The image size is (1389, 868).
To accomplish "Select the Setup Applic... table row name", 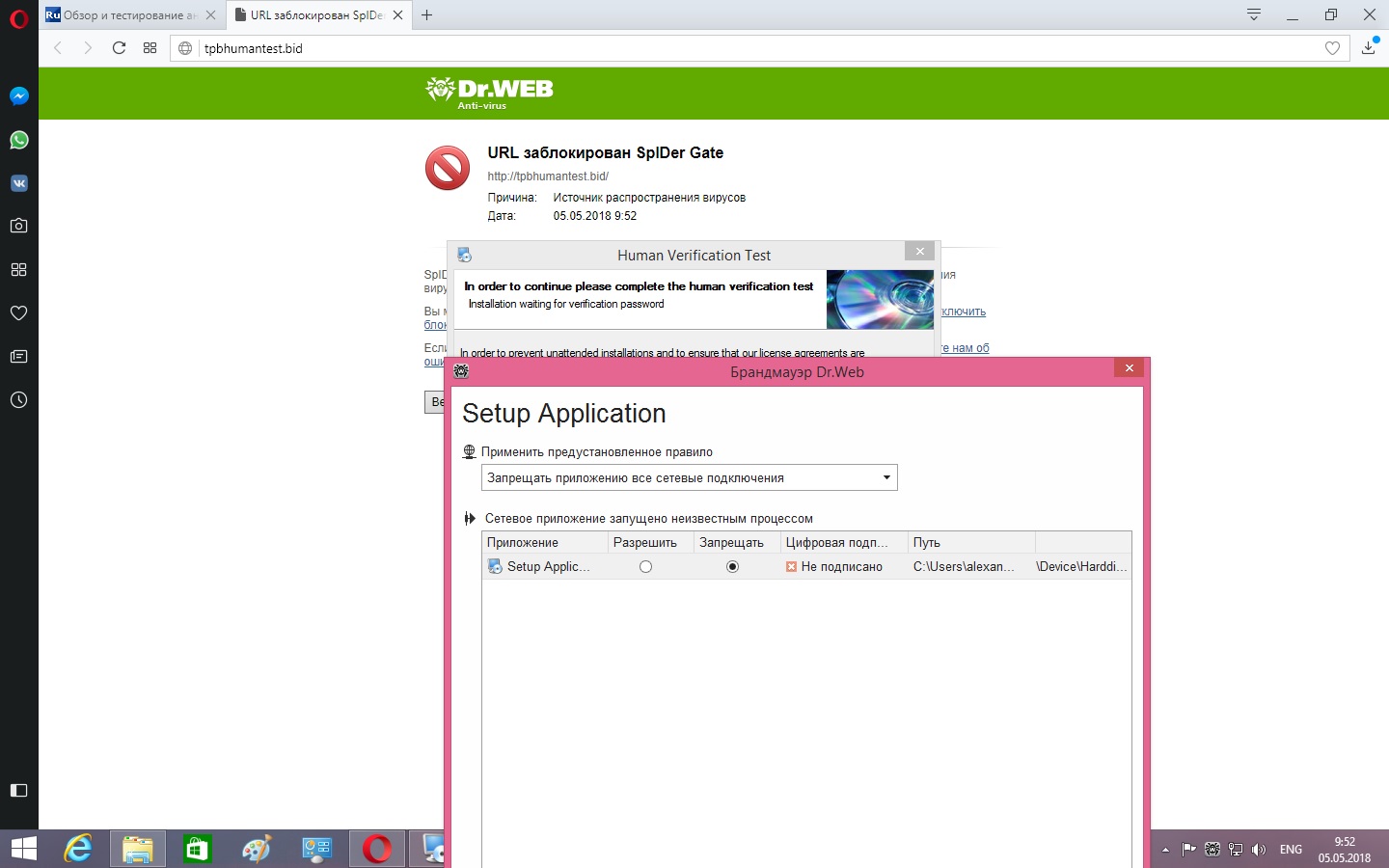I will point(548,567).
